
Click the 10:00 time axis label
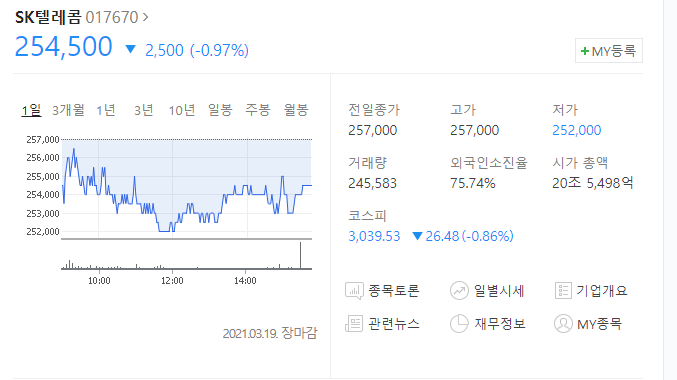click(99, 281)
